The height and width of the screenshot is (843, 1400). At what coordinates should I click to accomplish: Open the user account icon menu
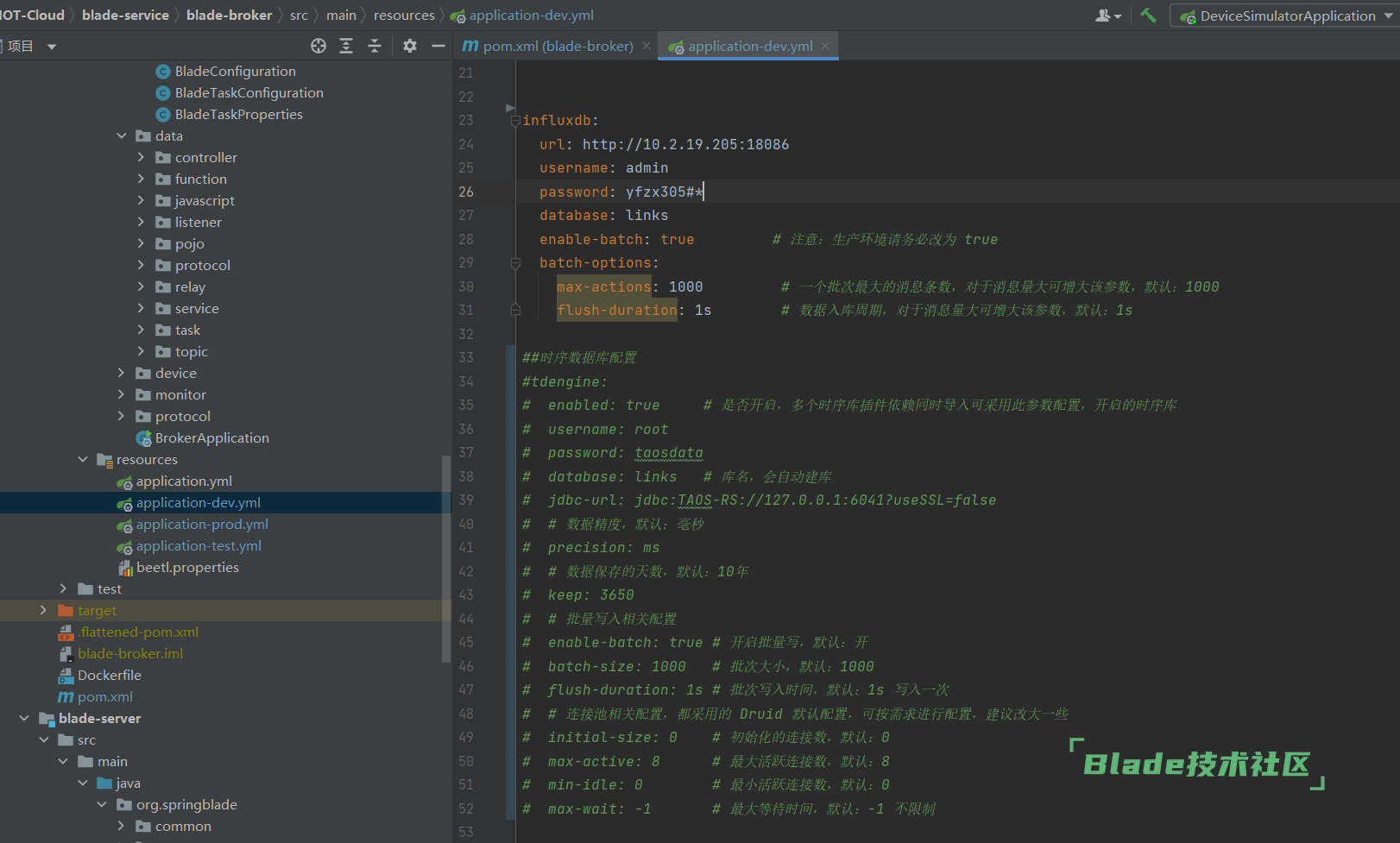1108,16
